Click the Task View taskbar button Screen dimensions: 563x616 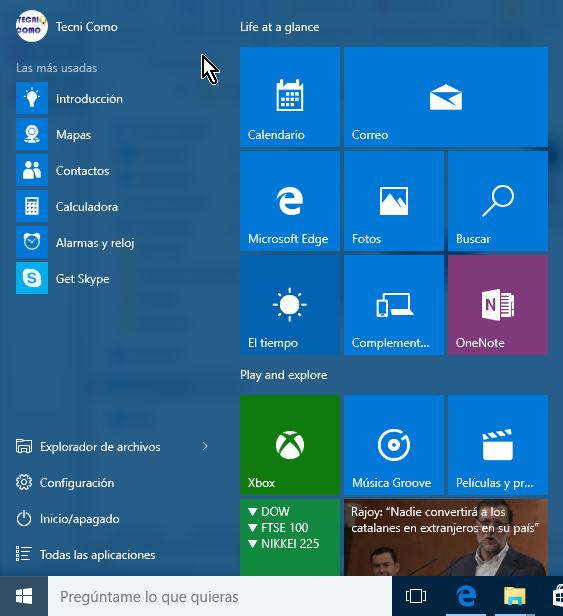[x=416, y=596]
